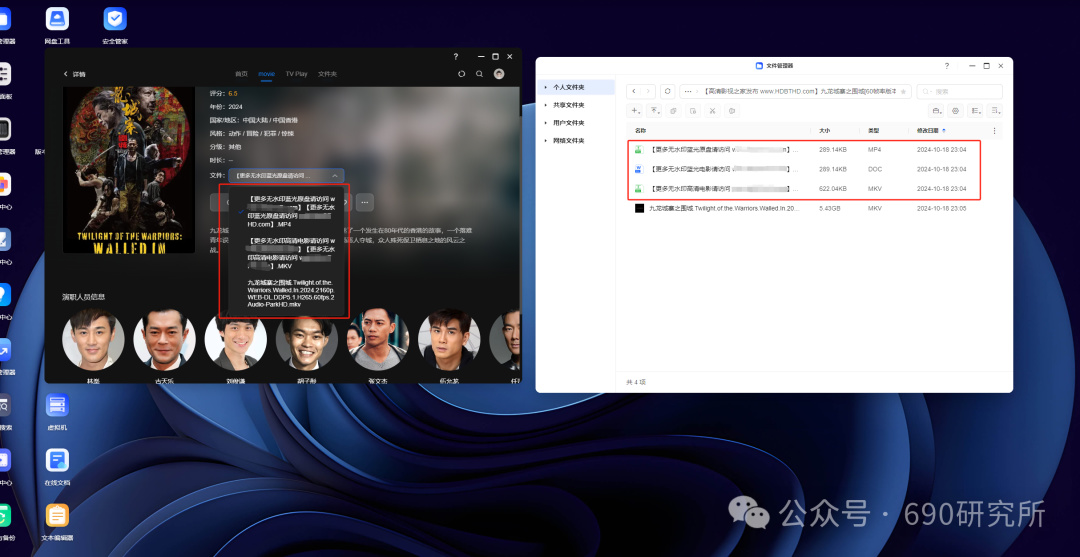This screenshot has height=557, width=1080.
Task: Open file manager settings gear icon
Action: [955, 111]
